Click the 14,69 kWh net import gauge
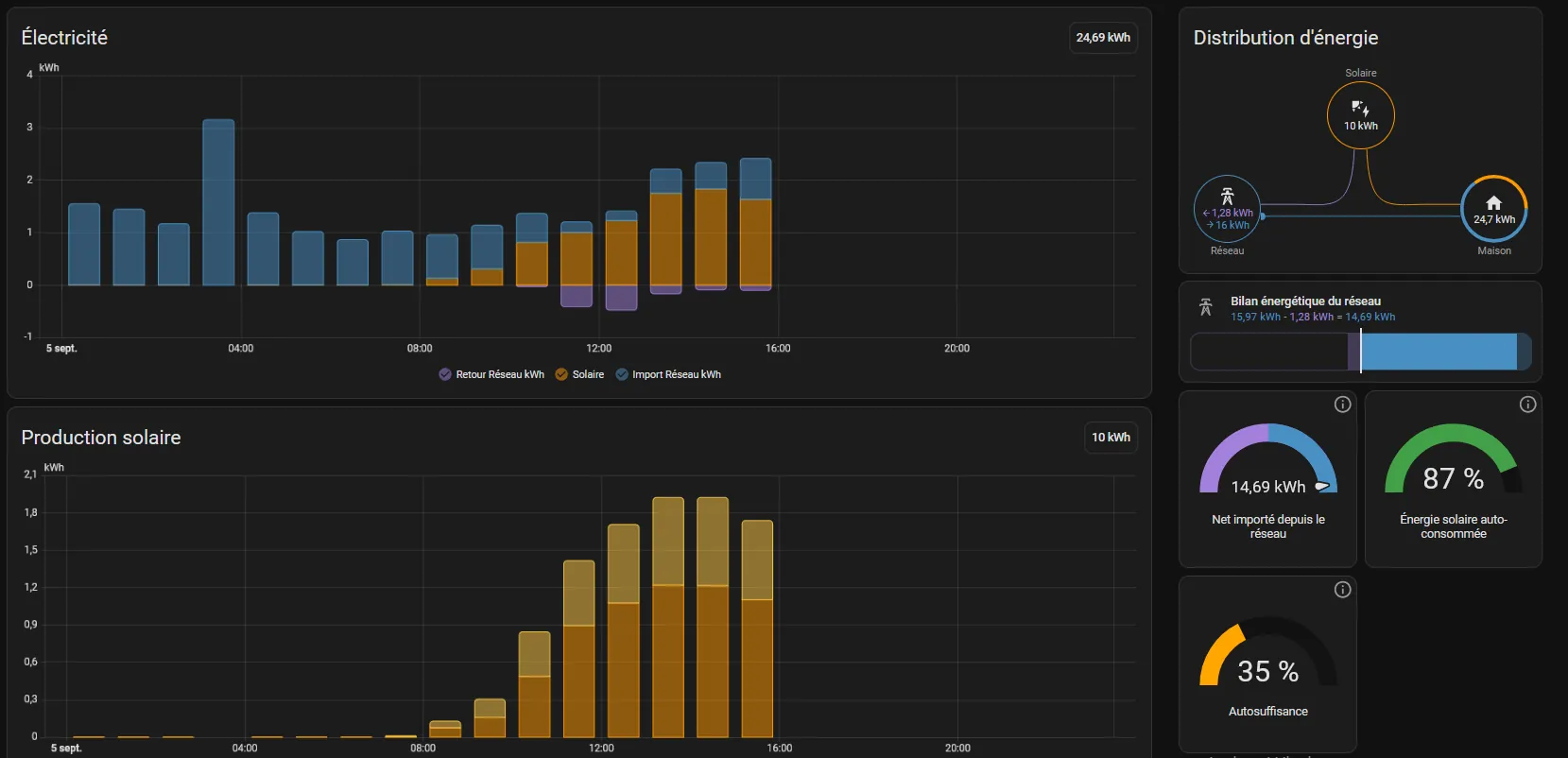 (x=1268, y=460)
